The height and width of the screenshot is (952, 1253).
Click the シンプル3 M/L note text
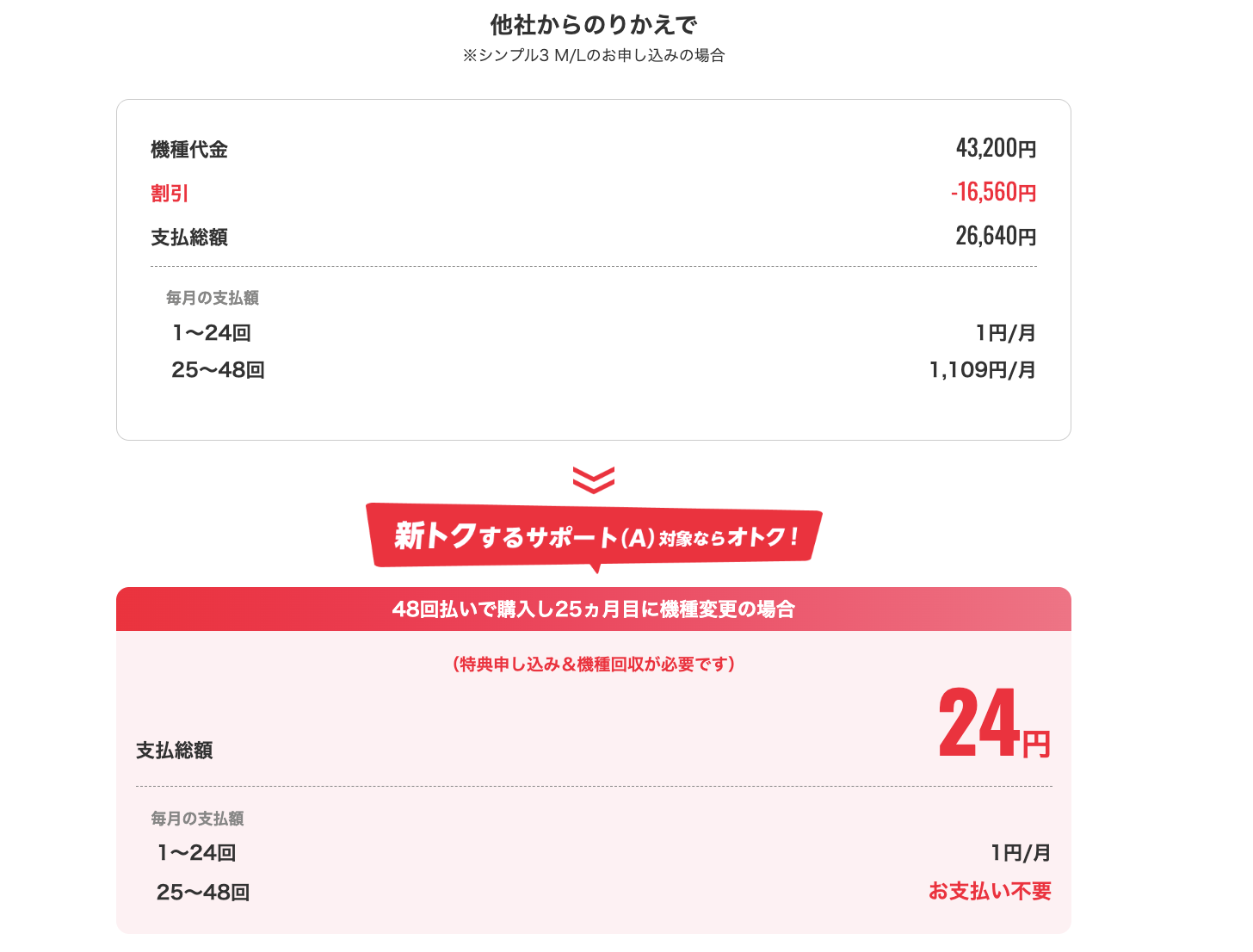click(593, 56)
